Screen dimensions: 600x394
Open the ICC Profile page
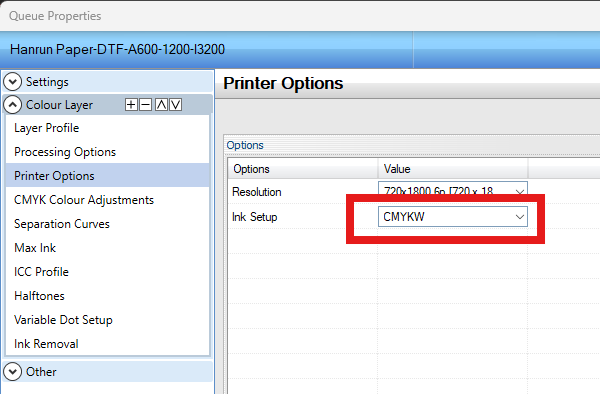pyautogui.click(x=108, y=272)
